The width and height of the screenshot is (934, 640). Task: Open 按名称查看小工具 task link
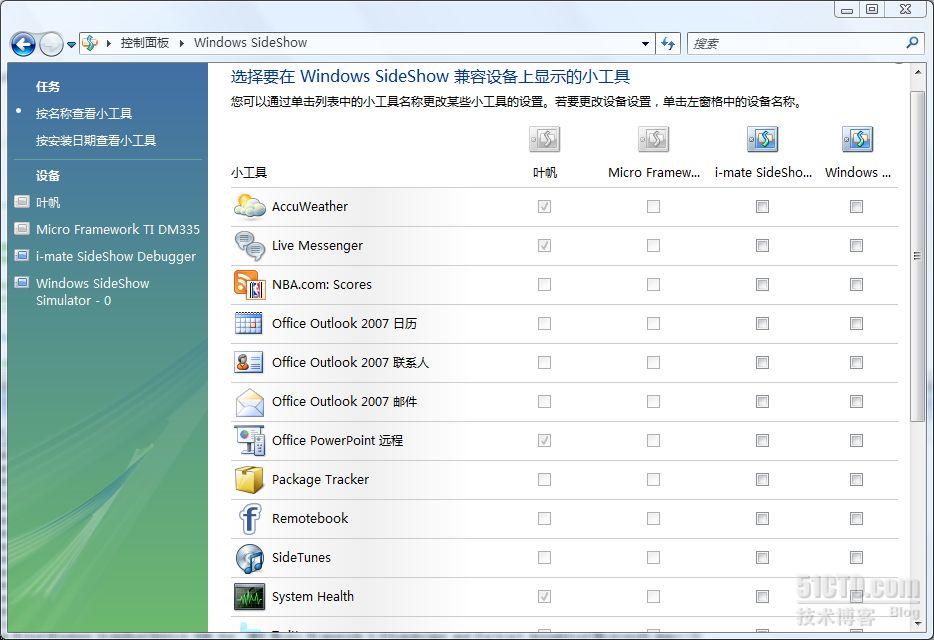84,113
